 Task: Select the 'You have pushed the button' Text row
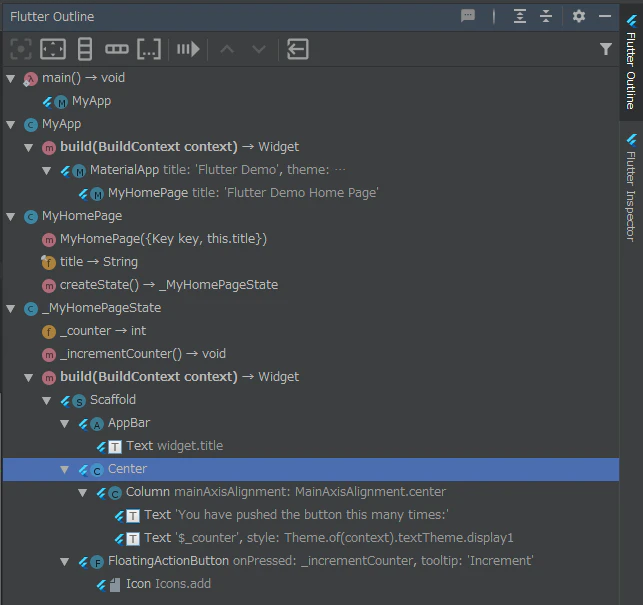click(310, 515)
